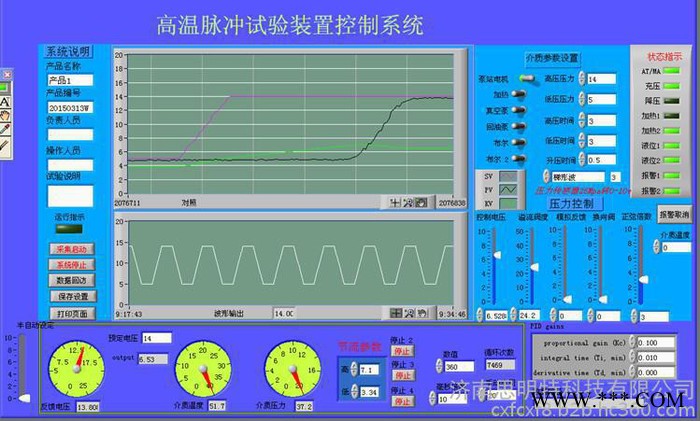The image size is (700, 421).
Task: Click the 系统说明 panel header
Action: 68,52
